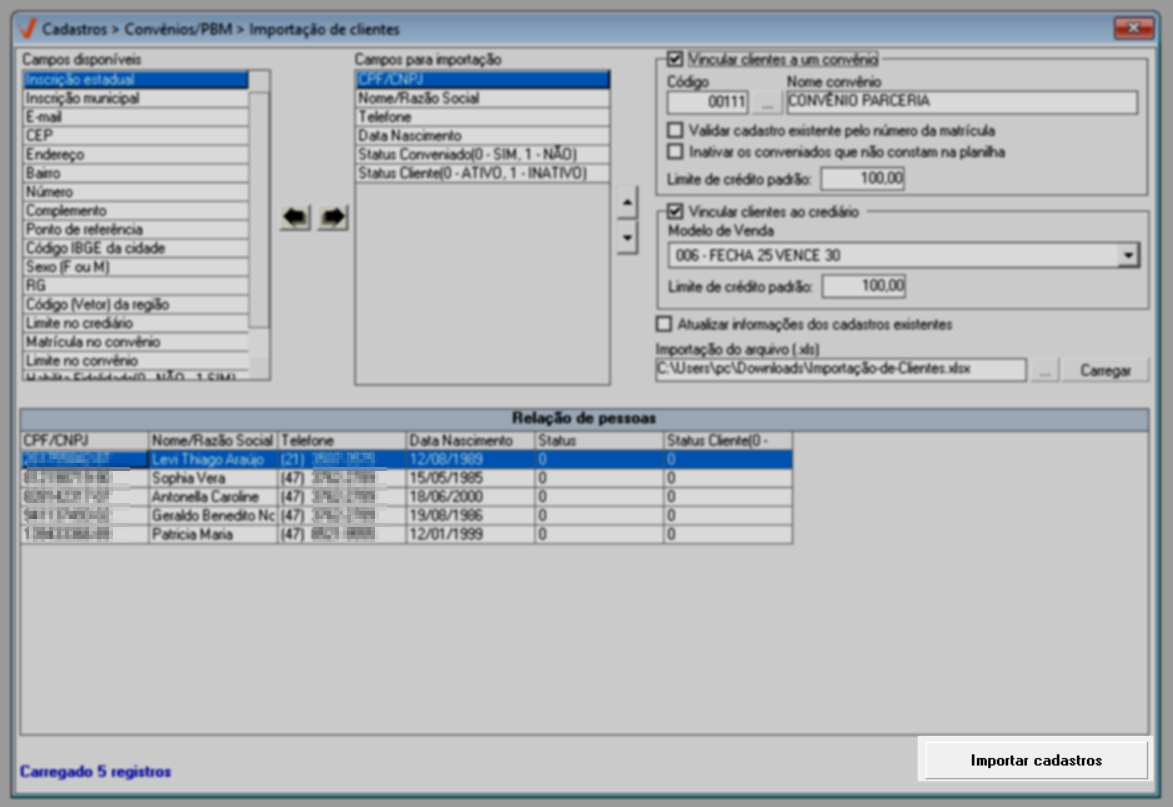The image size is (1173, 807).
Task: Enable Validar cadastro existente pelo número da matrícula
Action: pyautogui.click(x=676, y=130)
